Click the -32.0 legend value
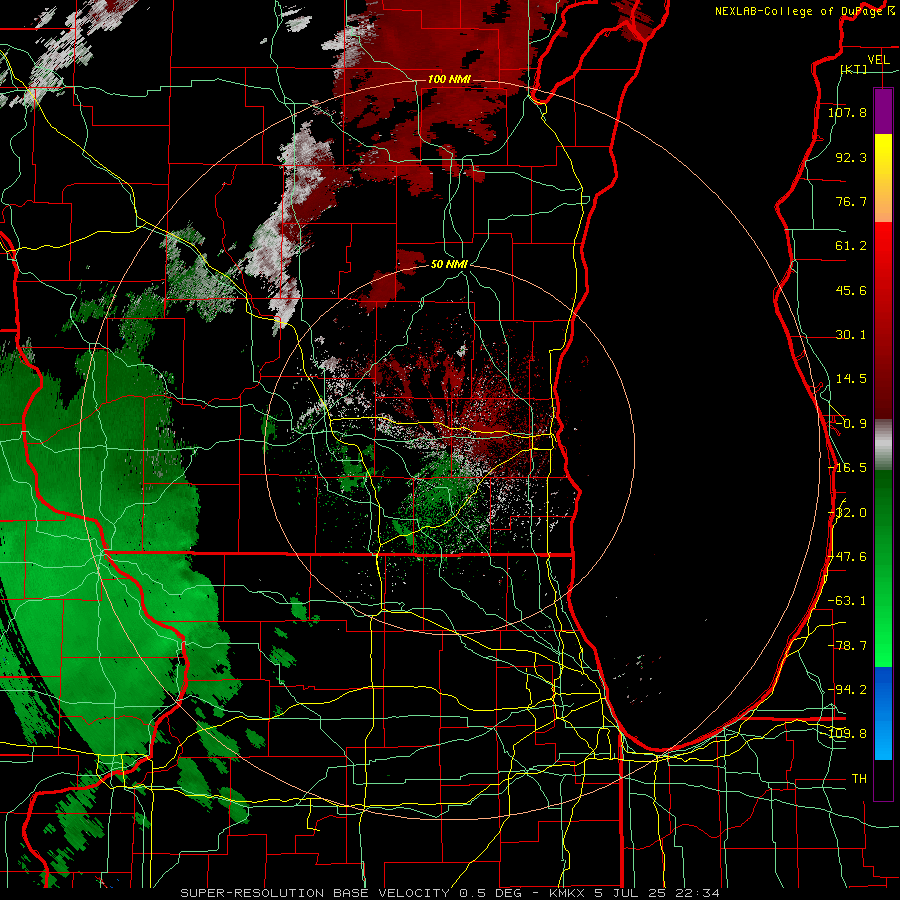The height and width of the screenshot is (900, 900). coord(847,513)
